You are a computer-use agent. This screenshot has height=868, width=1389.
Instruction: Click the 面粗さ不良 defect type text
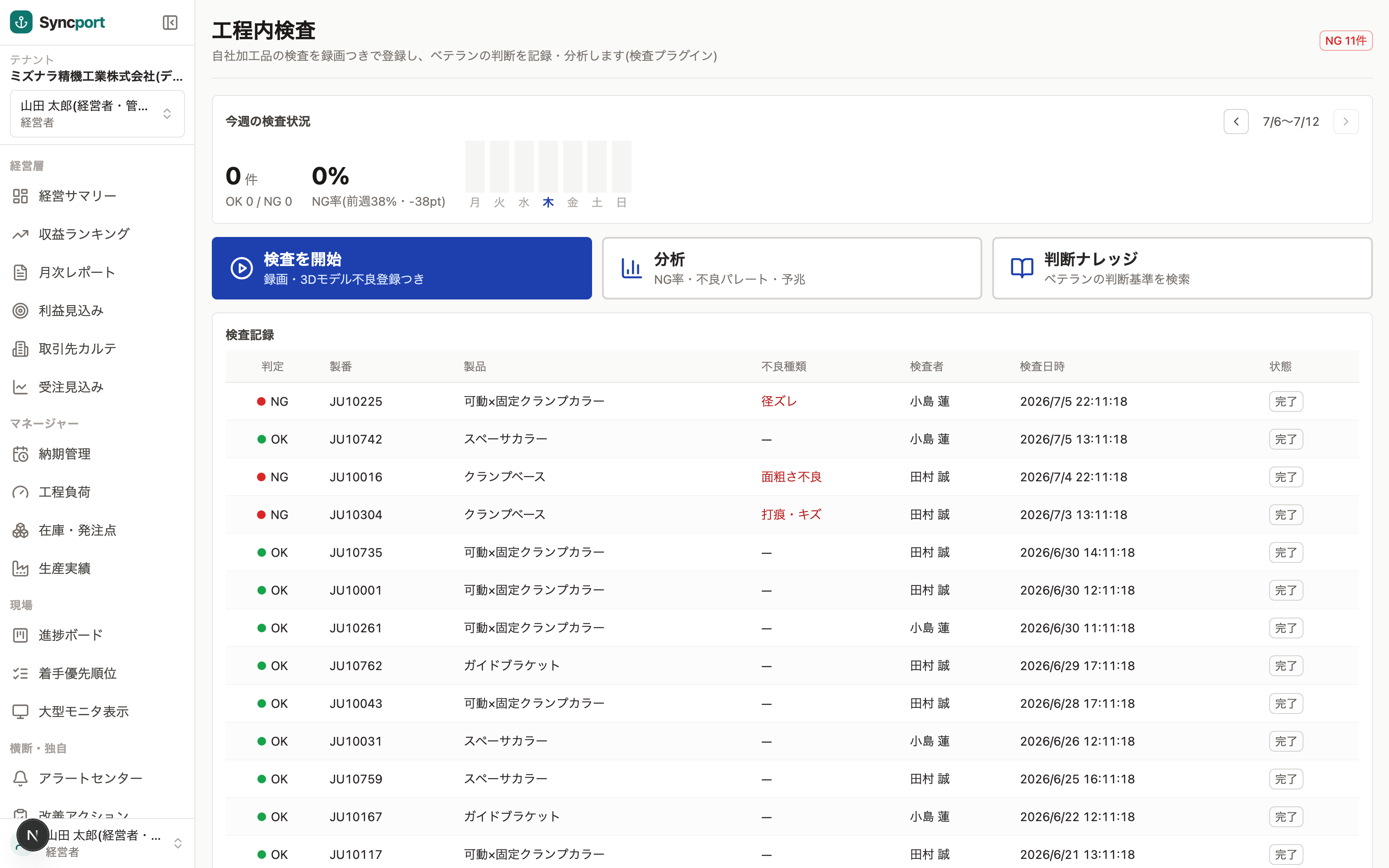[x=791, y=477]
